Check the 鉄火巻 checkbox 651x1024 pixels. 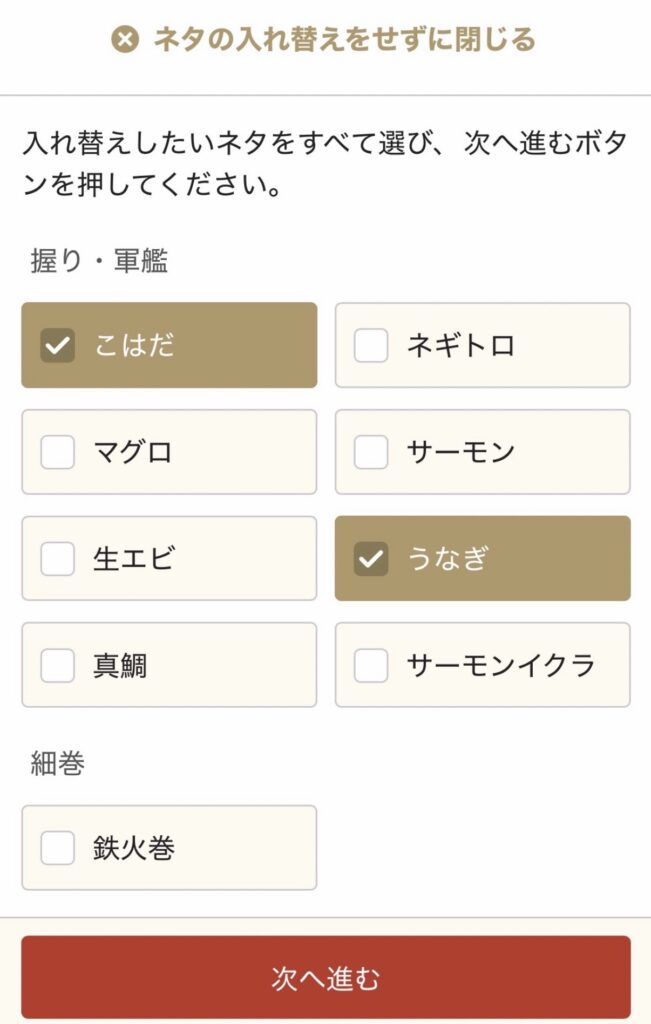57,847
